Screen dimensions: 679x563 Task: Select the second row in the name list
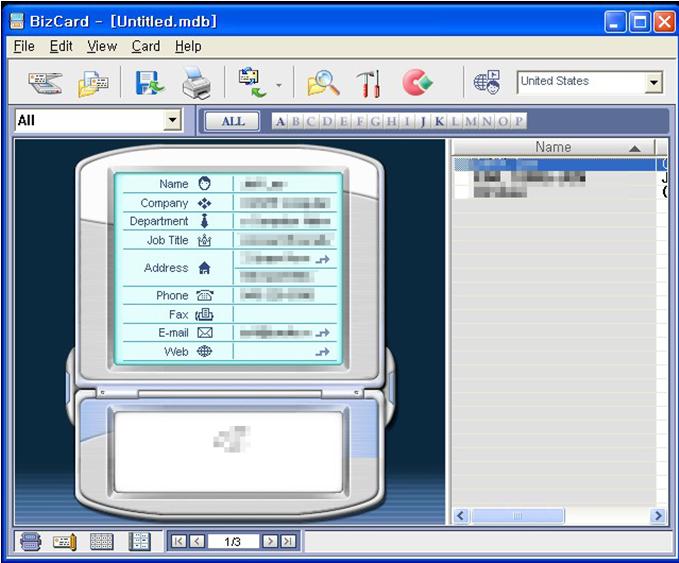(554, 177)
